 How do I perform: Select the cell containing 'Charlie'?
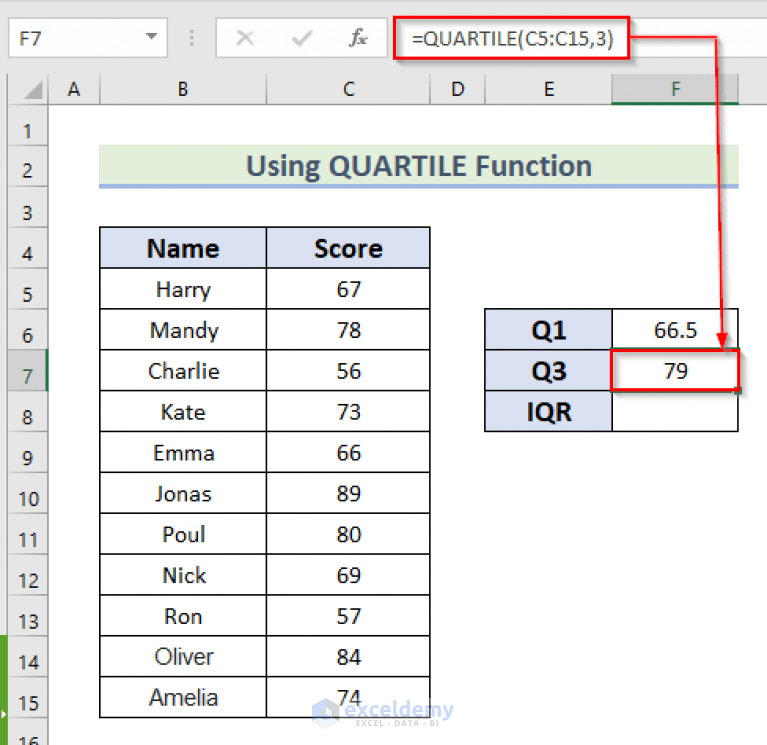pos(183,370)
